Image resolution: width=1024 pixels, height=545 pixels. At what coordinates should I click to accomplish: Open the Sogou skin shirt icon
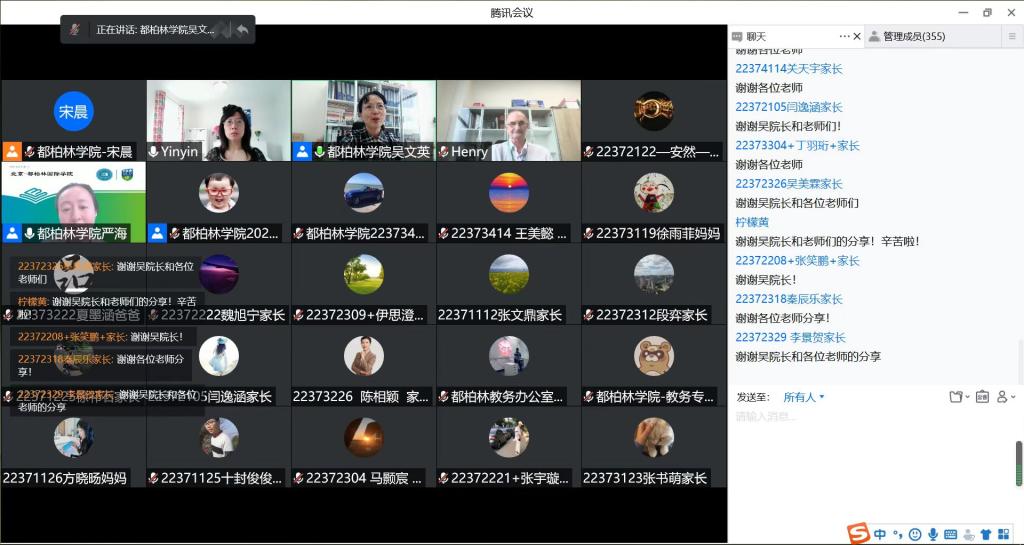[985, 534]
